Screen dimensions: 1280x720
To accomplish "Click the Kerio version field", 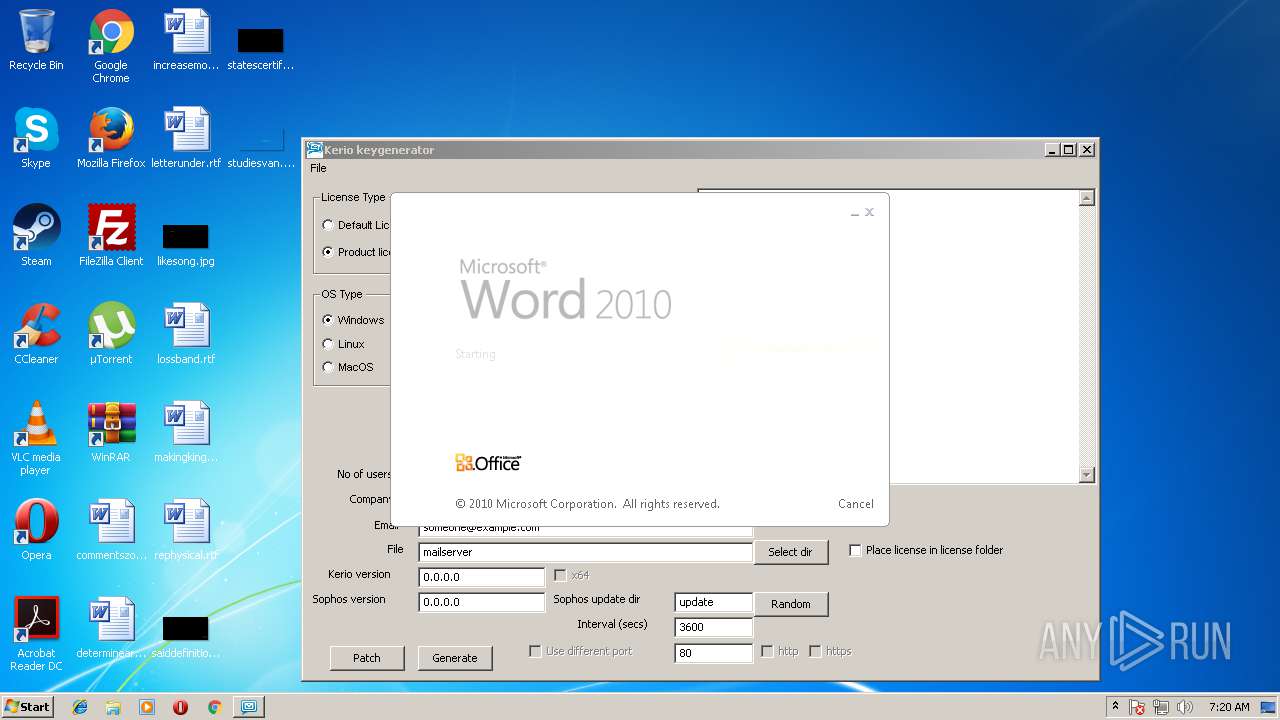I will [x=481, y=577].
